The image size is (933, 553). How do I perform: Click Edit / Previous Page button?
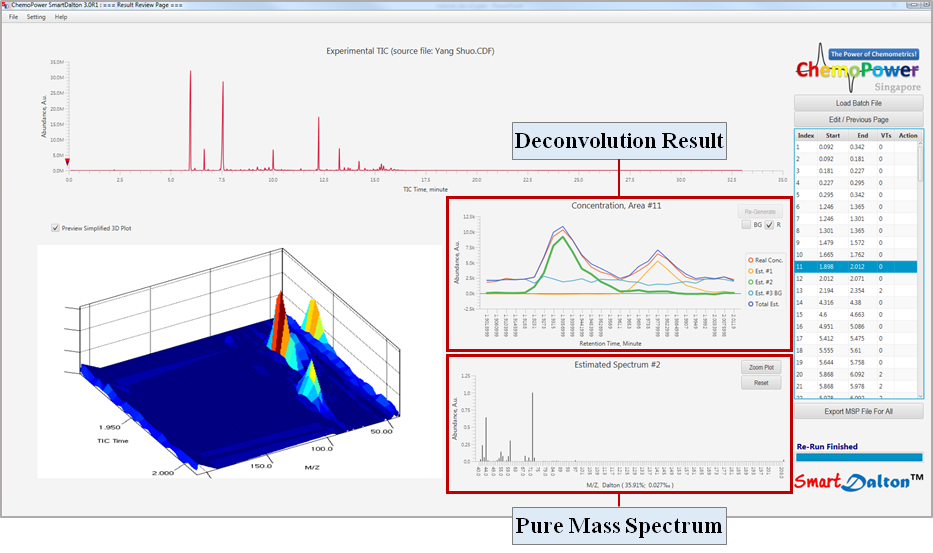pos(859,120)
